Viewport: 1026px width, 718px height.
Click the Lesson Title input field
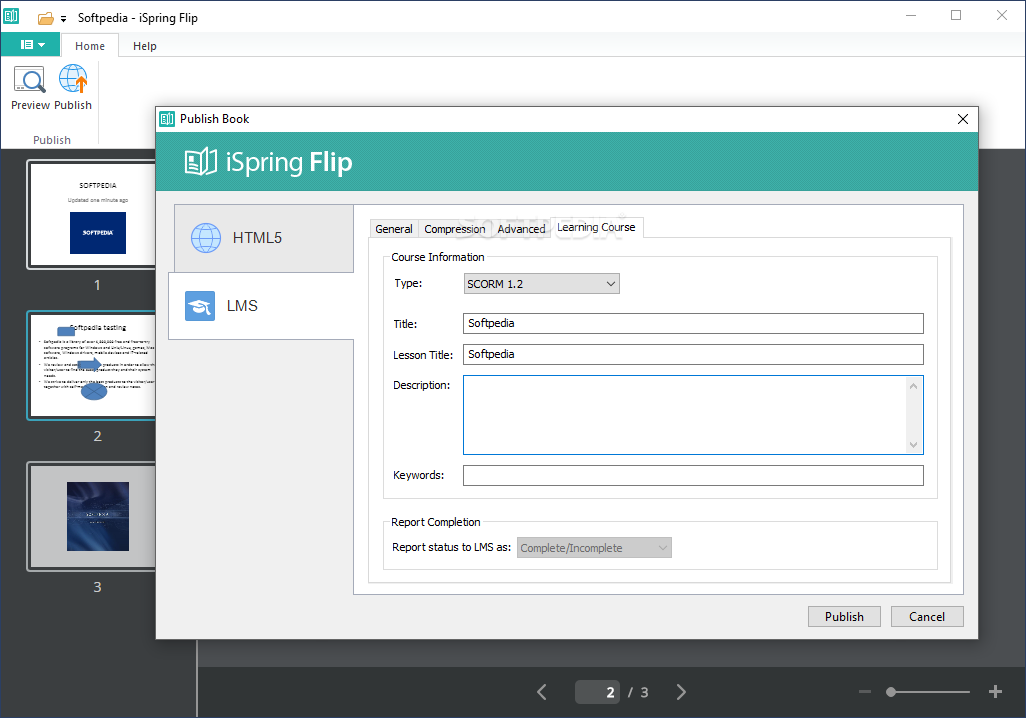[693, 354]
